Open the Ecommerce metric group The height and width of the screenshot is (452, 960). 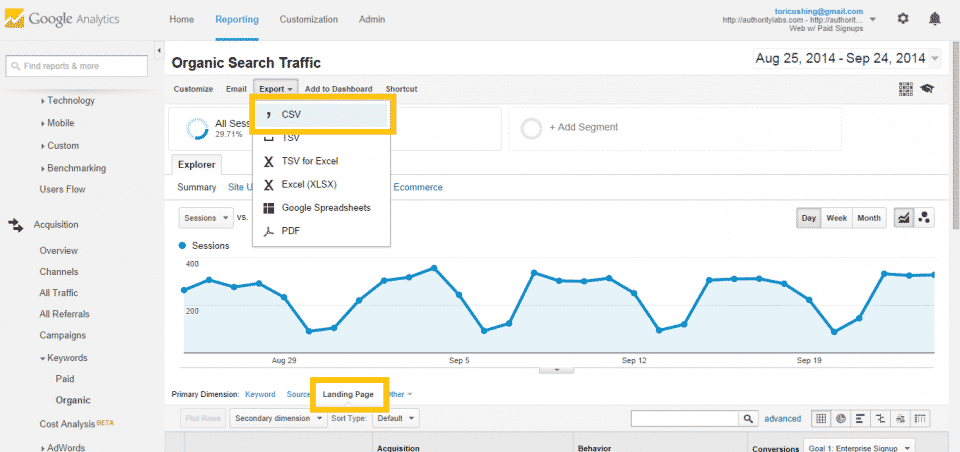click(x=418, y=187)
